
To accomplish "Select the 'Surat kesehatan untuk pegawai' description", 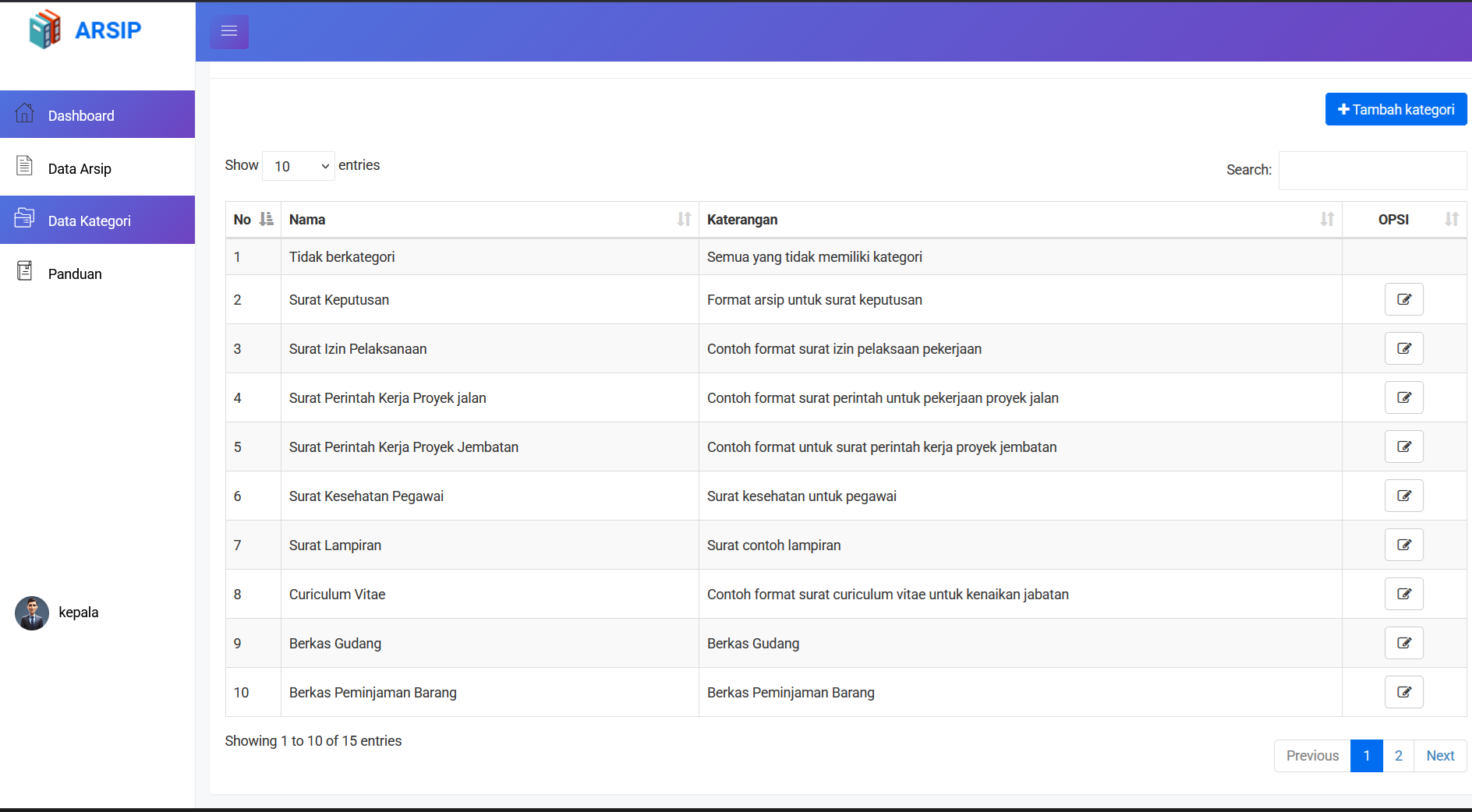I will pos(801,496).
